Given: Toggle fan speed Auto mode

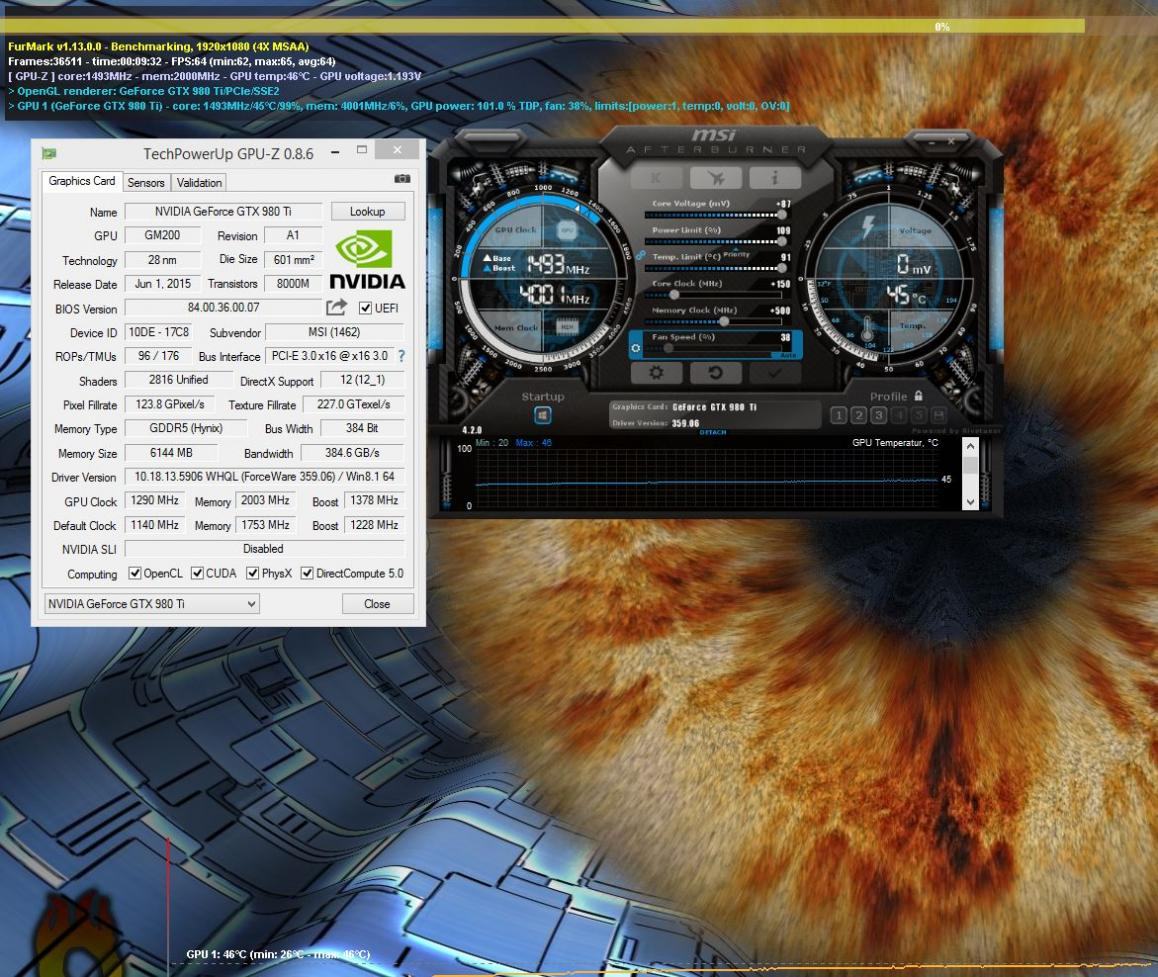Looking at the screenshot, I should [x=788, y=355].
